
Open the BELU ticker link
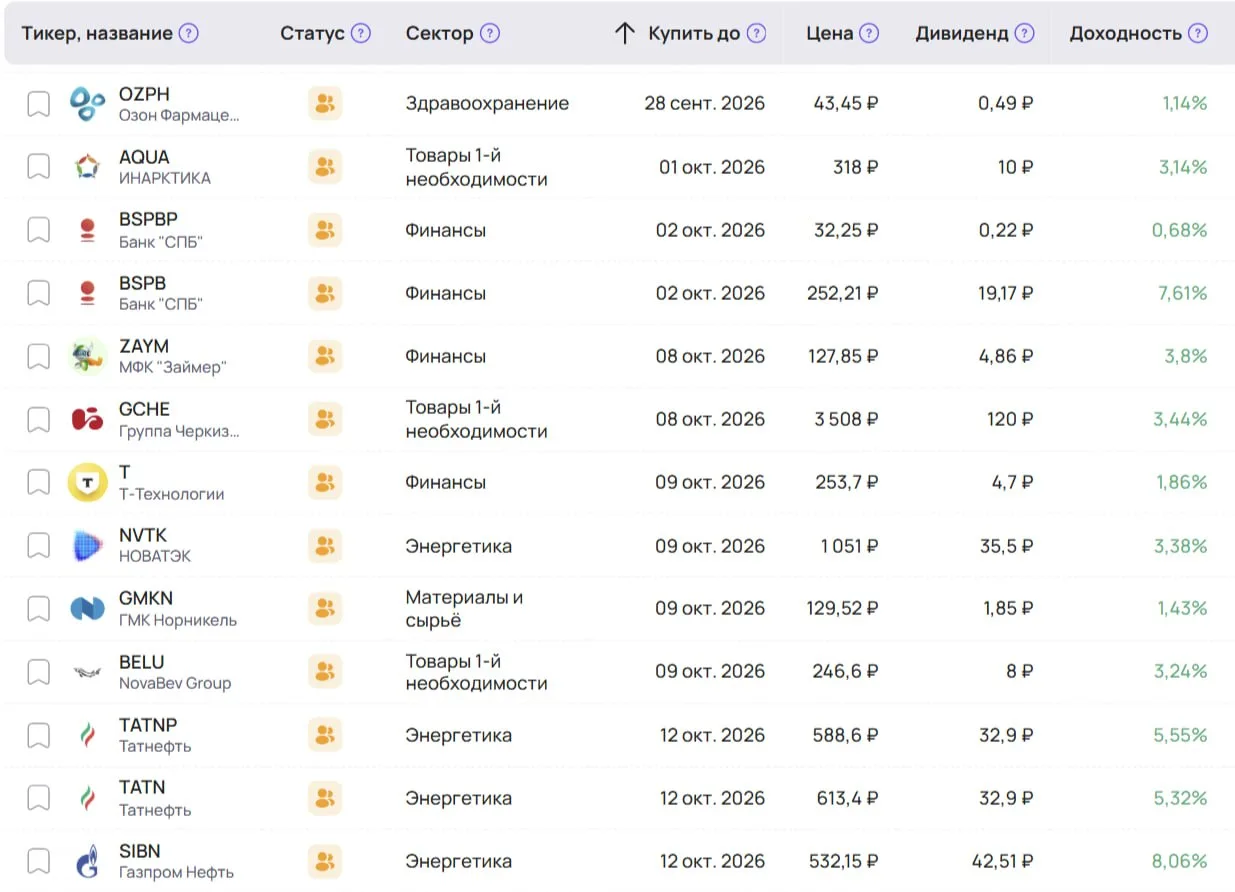point(141,662)
